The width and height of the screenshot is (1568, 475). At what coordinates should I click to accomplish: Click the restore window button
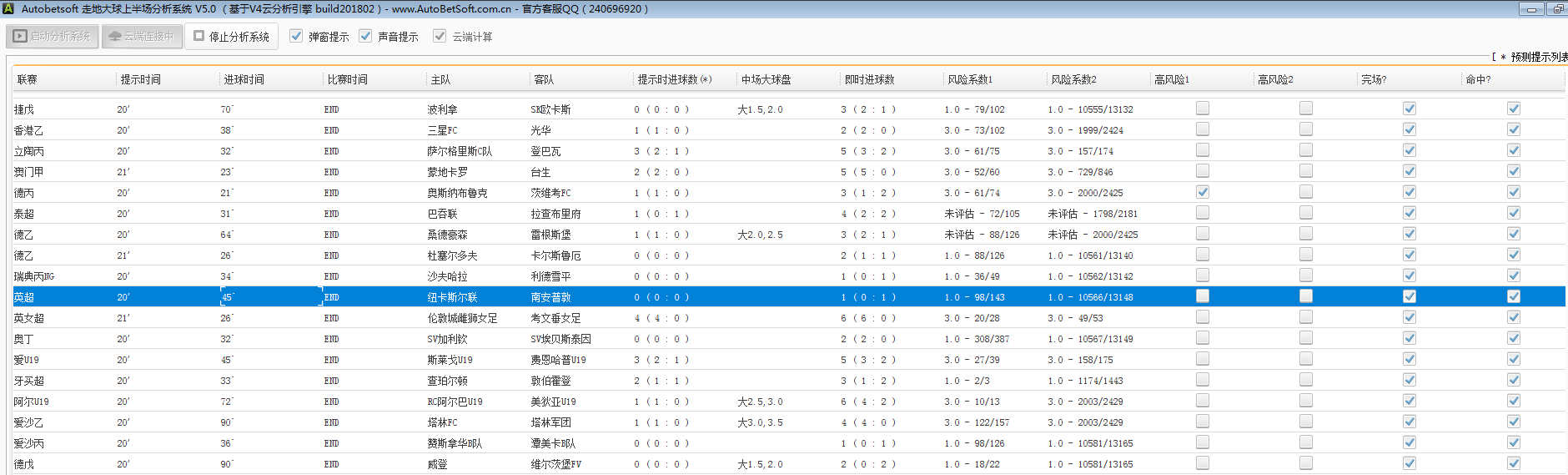1557,9
